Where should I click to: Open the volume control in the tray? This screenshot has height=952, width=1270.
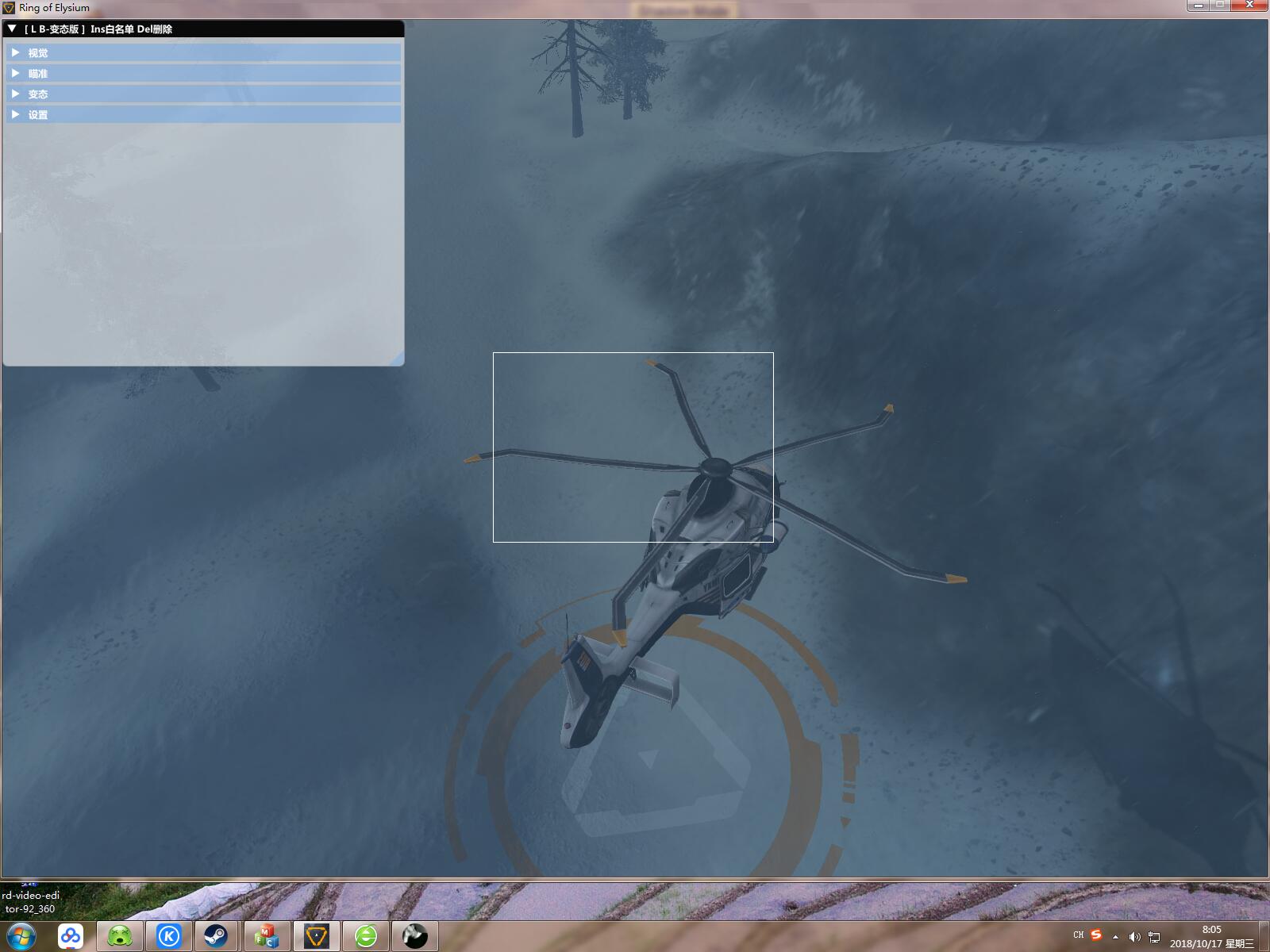1135,937
